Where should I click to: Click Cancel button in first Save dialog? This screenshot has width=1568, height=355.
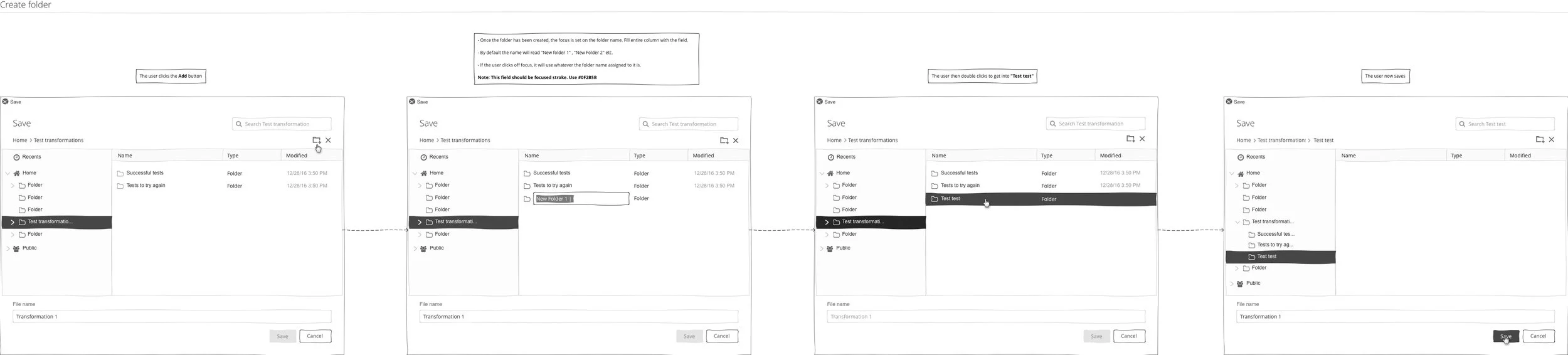(x=315, y=336)
